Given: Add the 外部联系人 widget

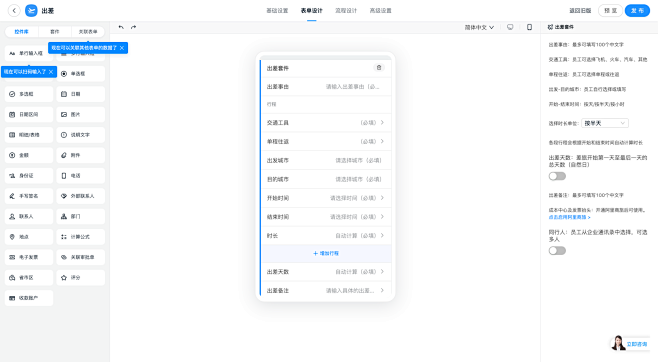Looking at the screenshot, I should click(x=81, y=196).
